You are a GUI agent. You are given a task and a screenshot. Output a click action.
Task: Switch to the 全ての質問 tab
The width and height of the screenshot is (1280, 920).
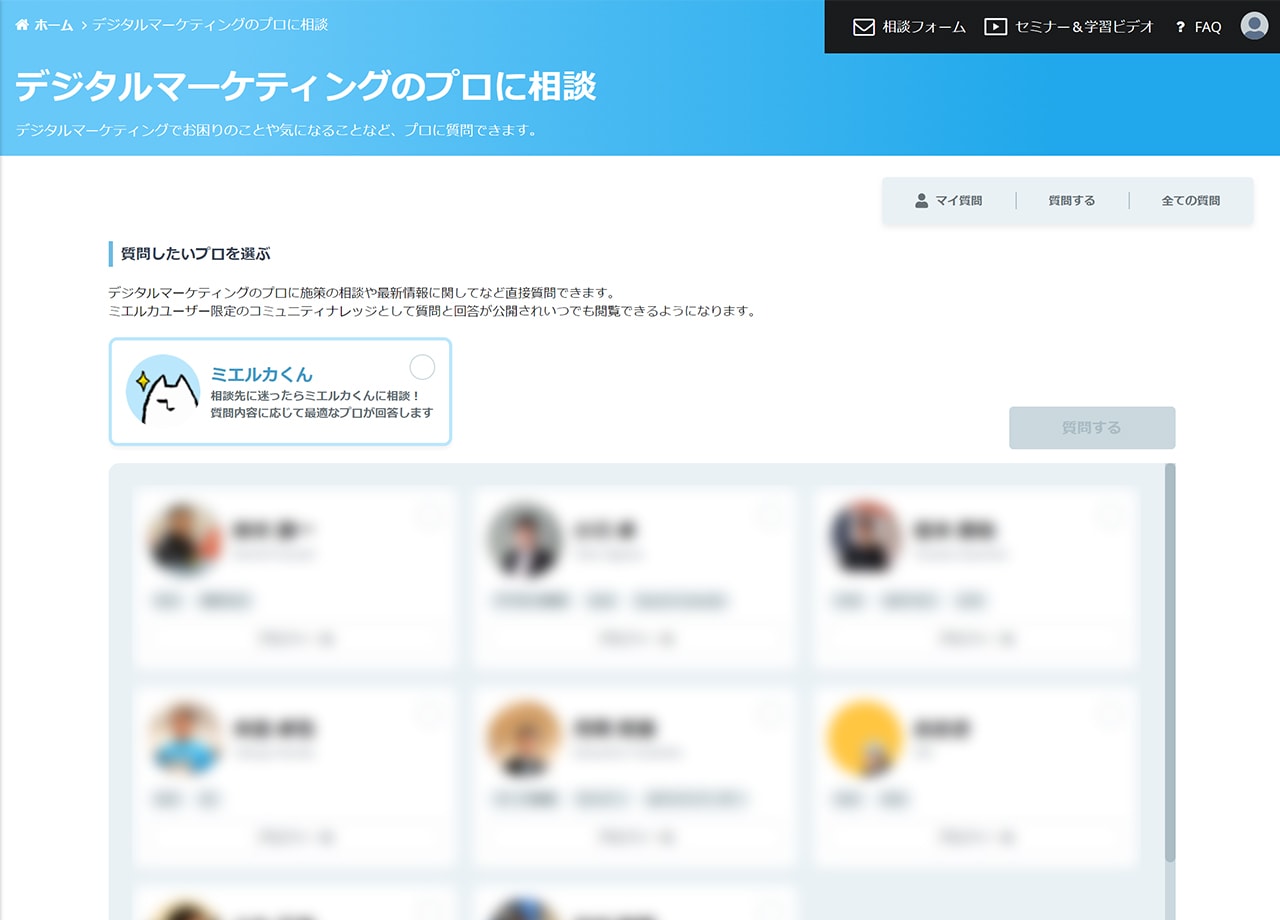click(1191, 201)
